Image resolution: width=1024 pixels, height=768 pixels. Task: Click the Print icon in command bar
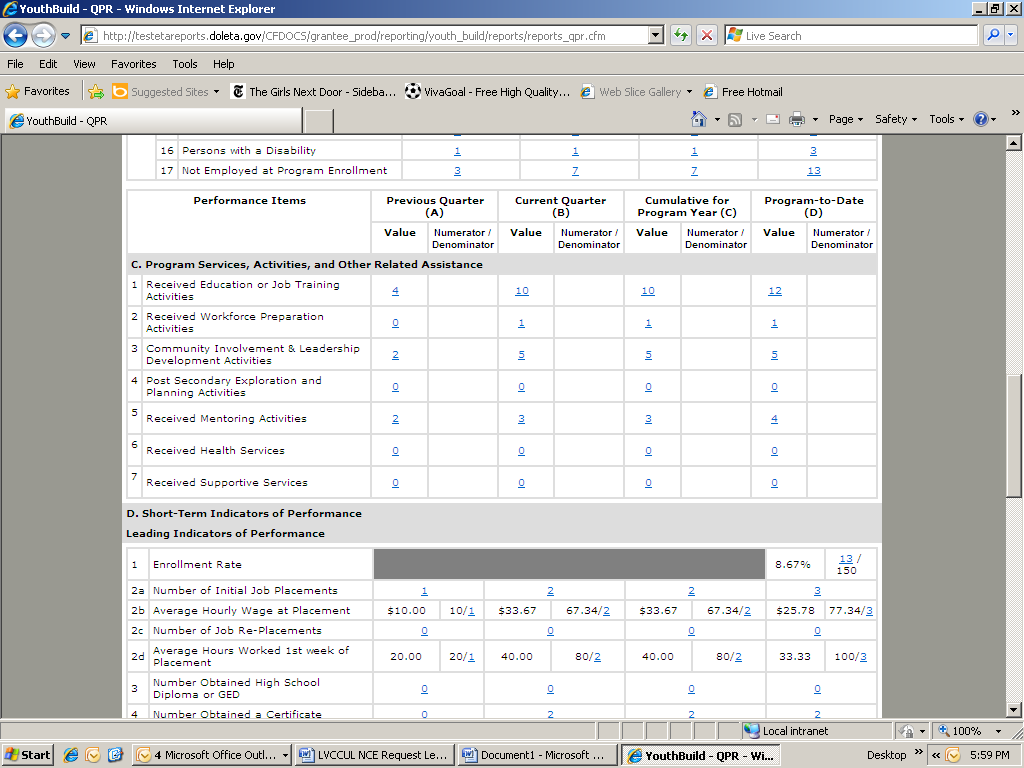[x=796, y=119]
